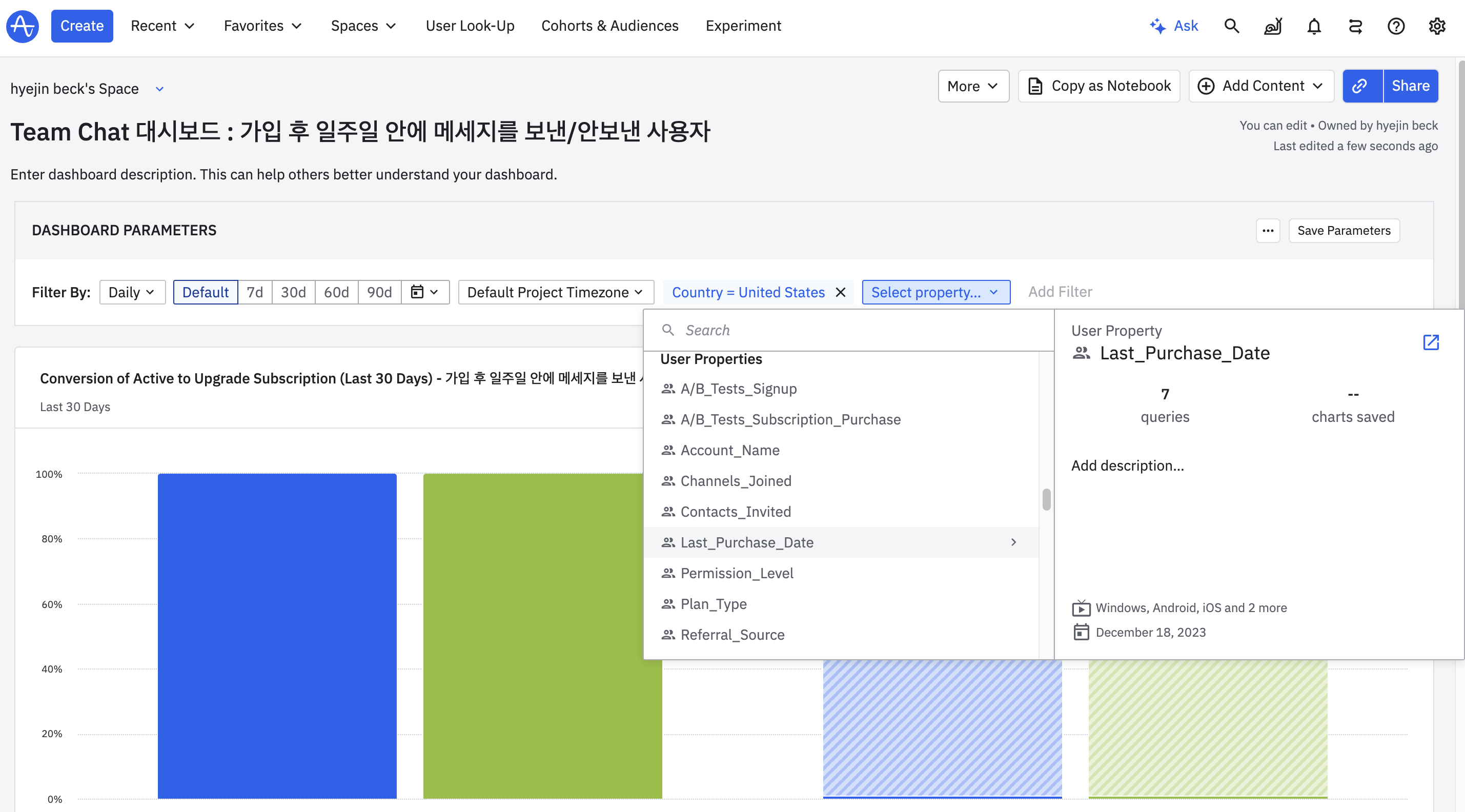This screenshot has height=812, width=1465.
Task: Open the Cohorts & Audiences menu
Action: point(609,26)
